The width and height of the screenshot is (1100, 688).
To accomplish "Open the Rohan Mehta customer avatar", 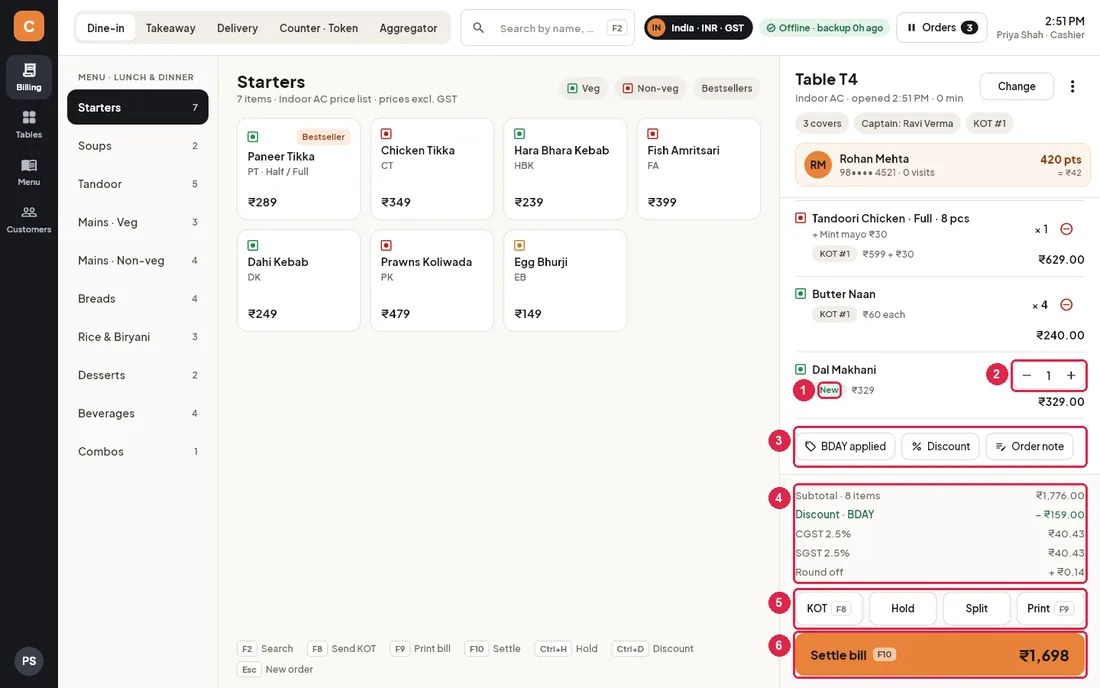I will point(818,165).
